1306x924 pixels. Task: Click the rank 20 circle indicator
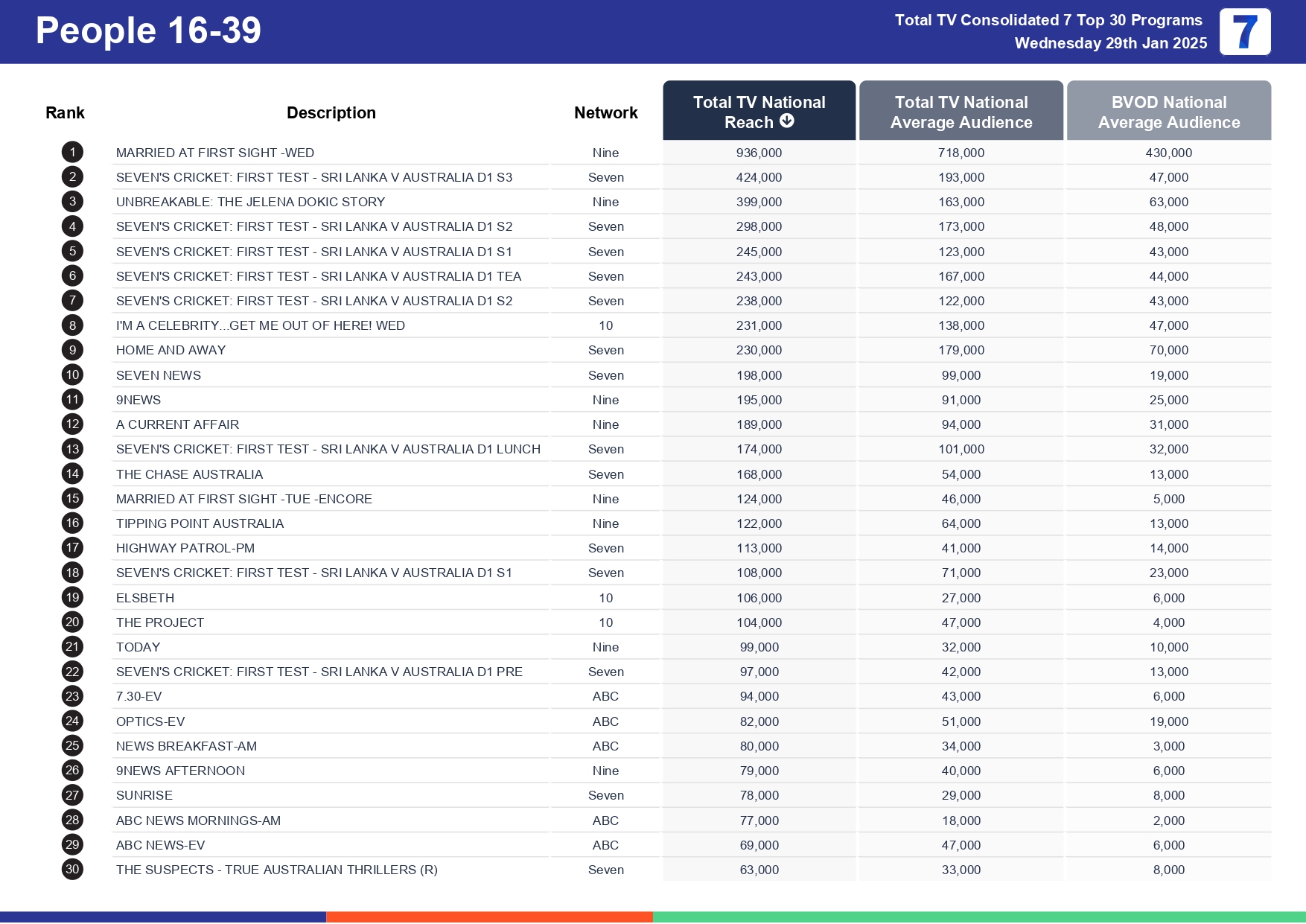tap(71, 622)
